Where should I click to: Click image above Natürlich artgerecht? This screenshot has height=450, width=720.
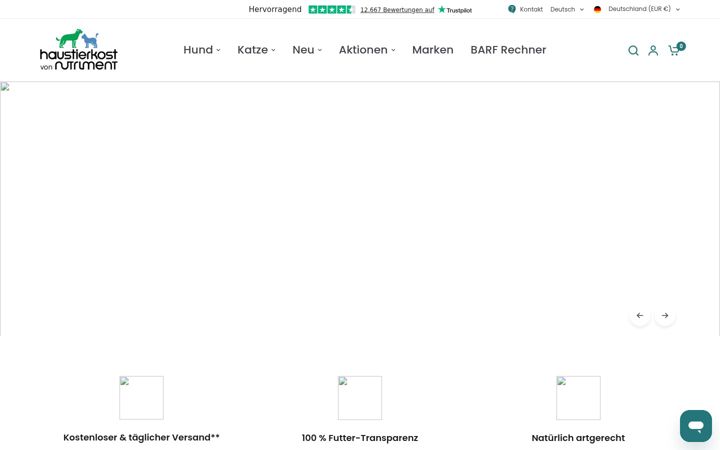[578, 398]
